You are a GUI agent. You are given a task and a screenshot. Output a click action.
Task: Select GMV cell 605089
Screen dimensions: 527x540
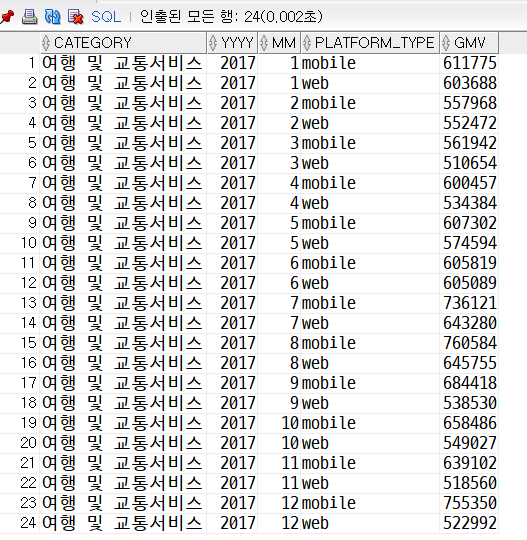pos(469,283)
